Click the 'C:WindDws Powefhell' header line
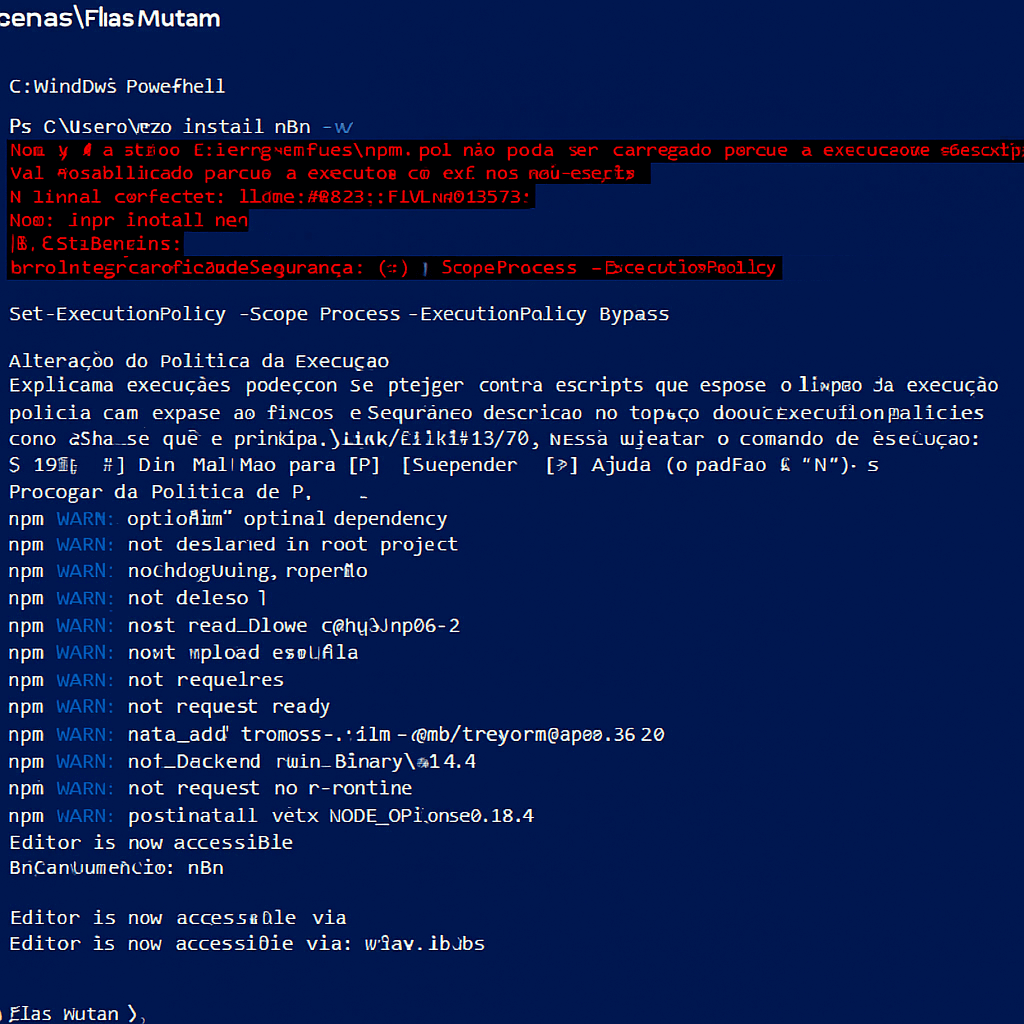Screen dimensions: 1024x1024 point(117,86)
